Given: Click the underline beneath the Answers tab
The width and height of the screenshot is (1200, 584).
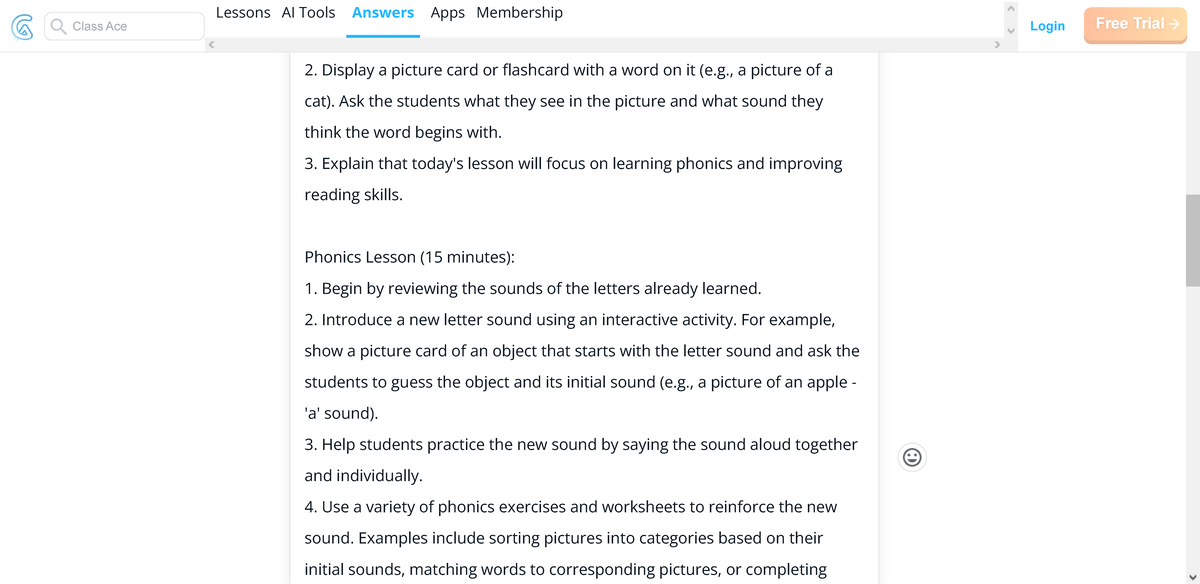Looking at the screenshot, I should click(383, 33).
